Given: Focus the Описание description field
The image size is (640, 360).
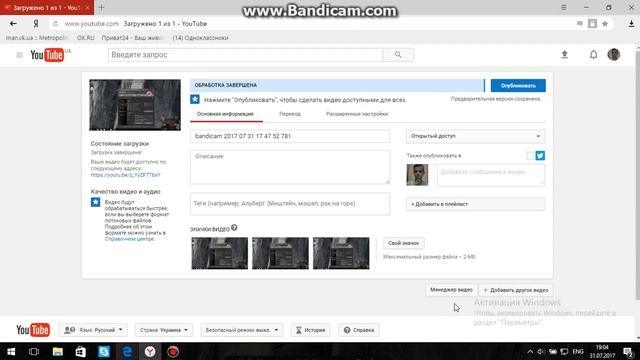Looking at the screenshot, I should 290,167.
